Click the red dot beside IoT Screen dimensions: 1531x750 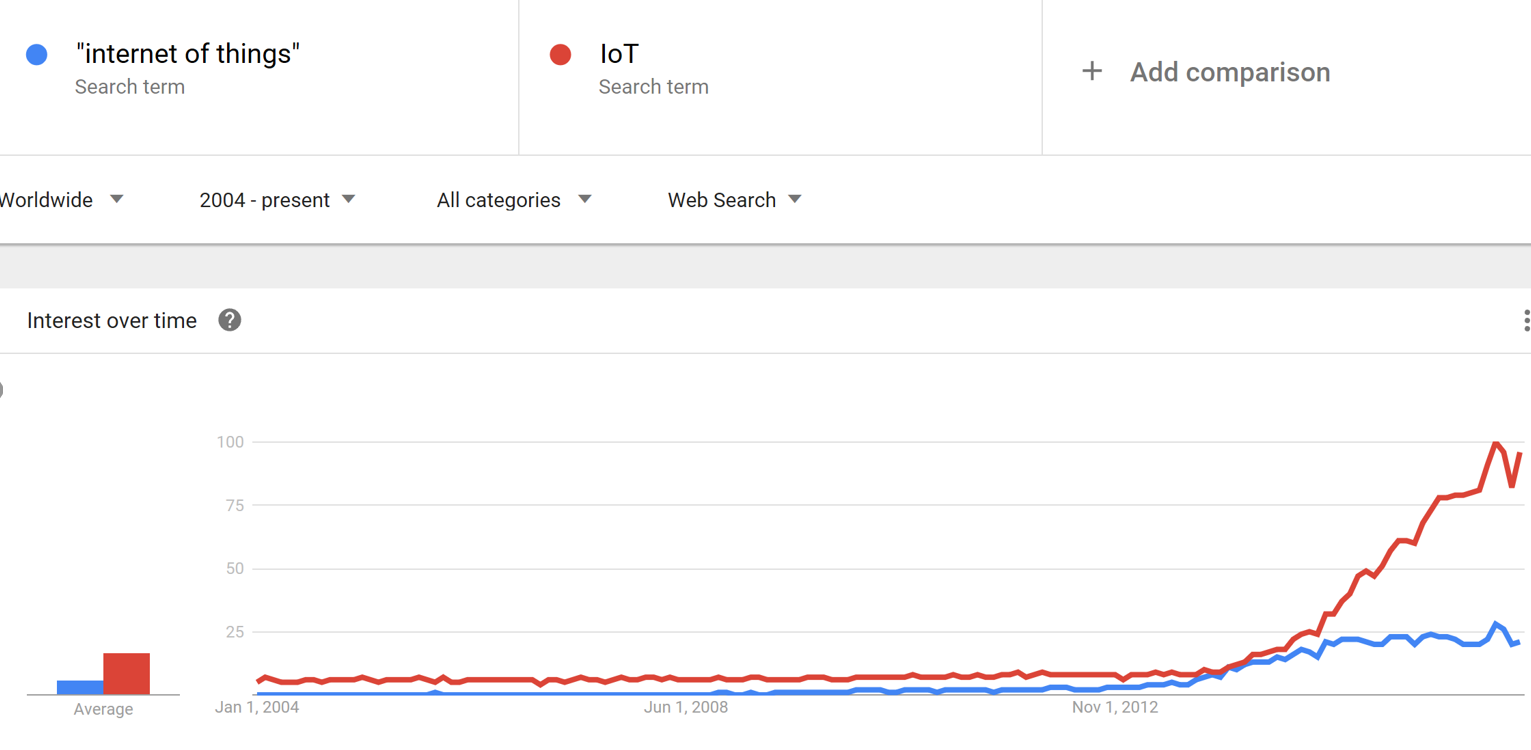pyautogui.click(x=561, y=54)
